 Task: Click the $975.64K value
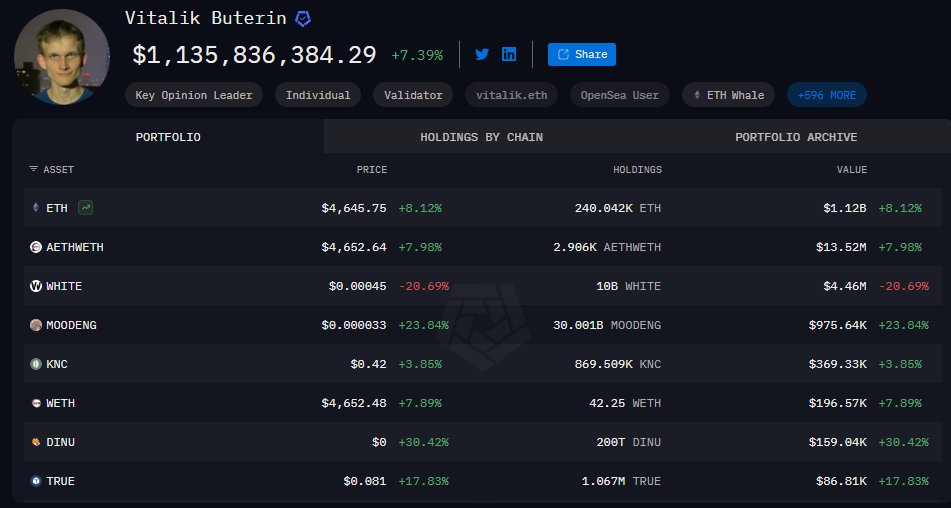[838, 325]
